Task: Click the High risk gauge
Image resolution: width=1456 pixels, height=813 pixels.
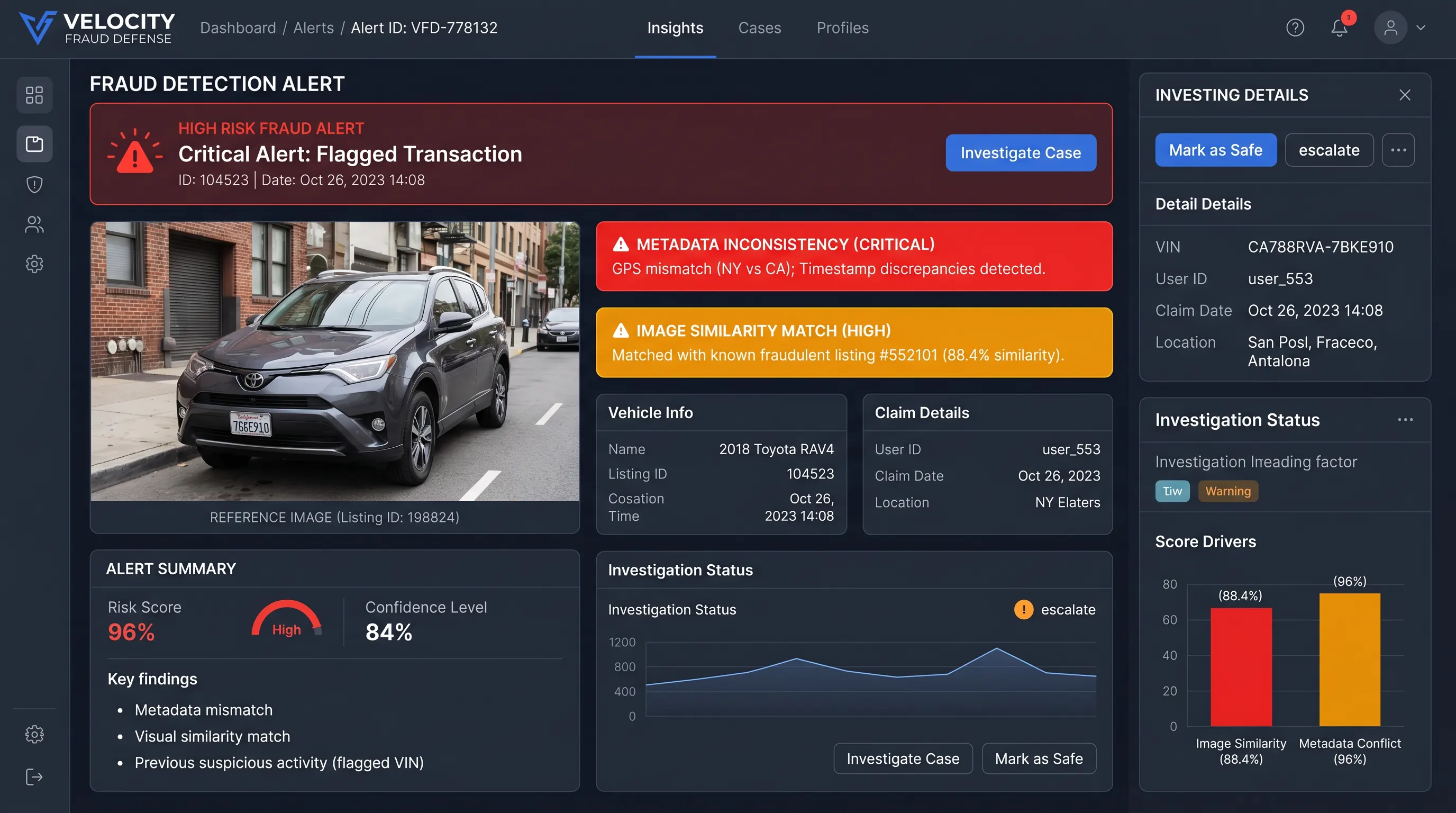Action: tap(287, 619)
